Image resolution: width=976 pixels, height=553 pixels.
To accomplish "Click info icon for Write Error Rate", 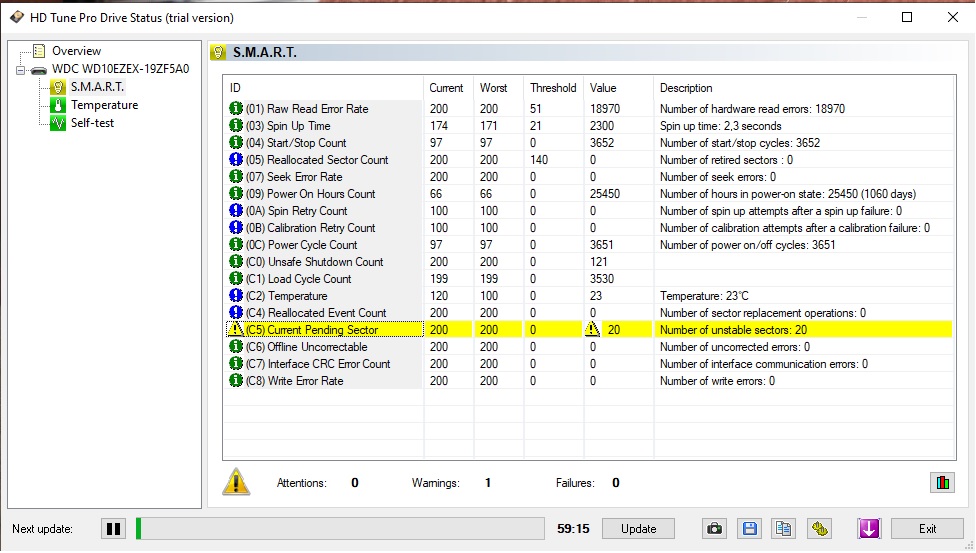I will point(235,380).
